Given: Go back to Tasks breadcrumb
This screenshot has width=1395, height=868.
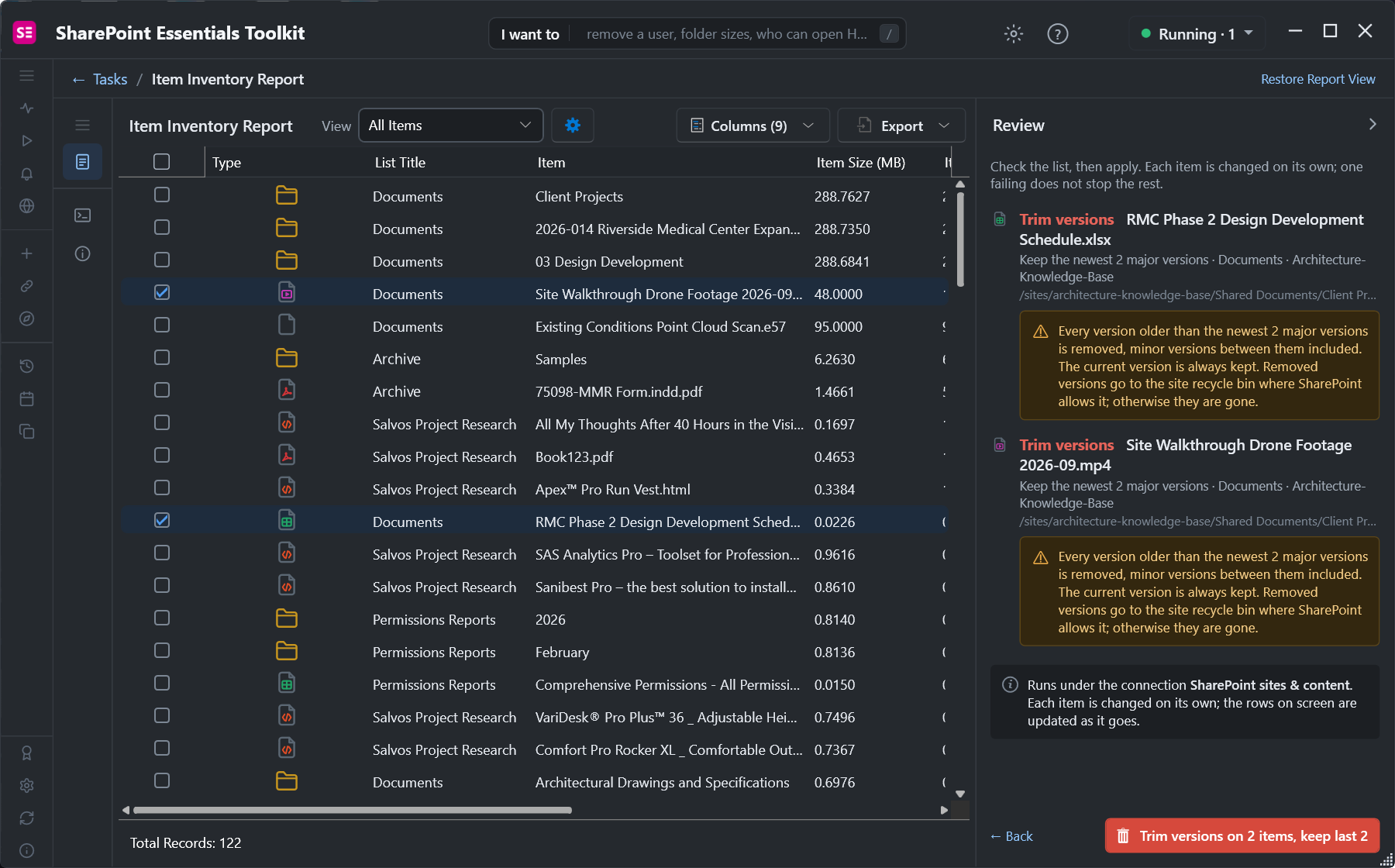Looking at the screenshot, I should (x=110, y=79).
